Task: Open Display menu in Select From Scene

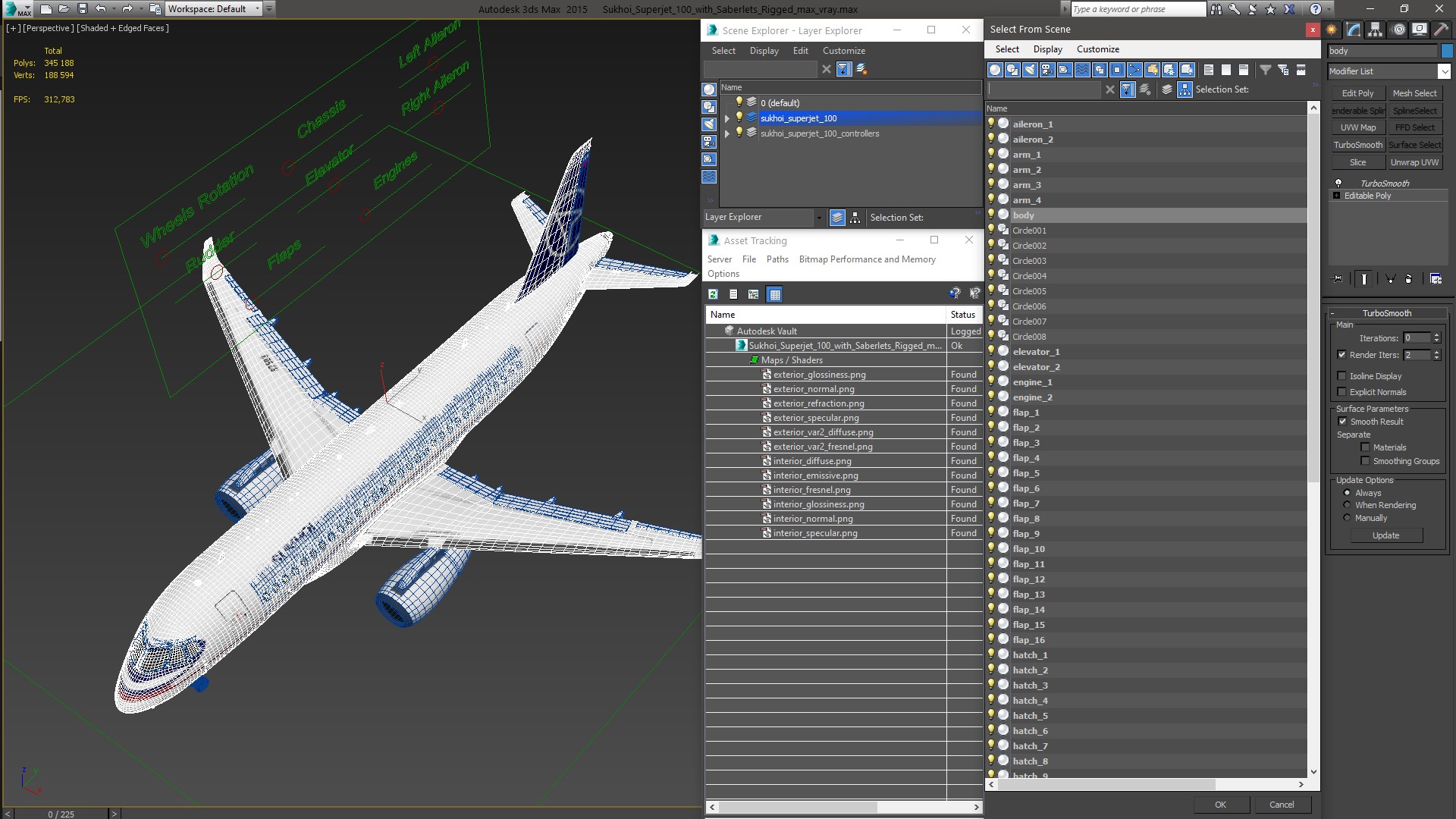Action: [1047, 49]
